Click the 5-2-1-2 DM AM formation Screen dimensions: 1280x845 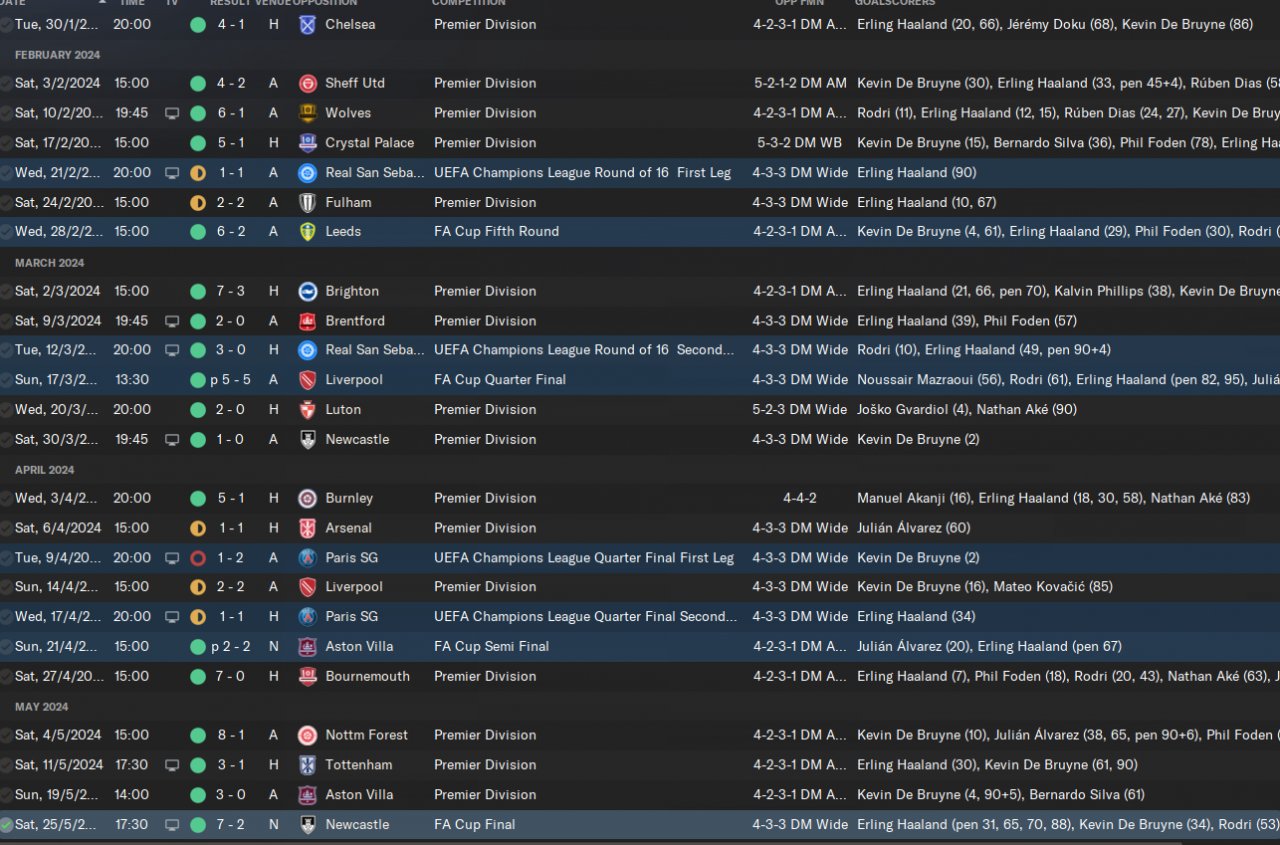pyautogui.click(x=800, y=83)
